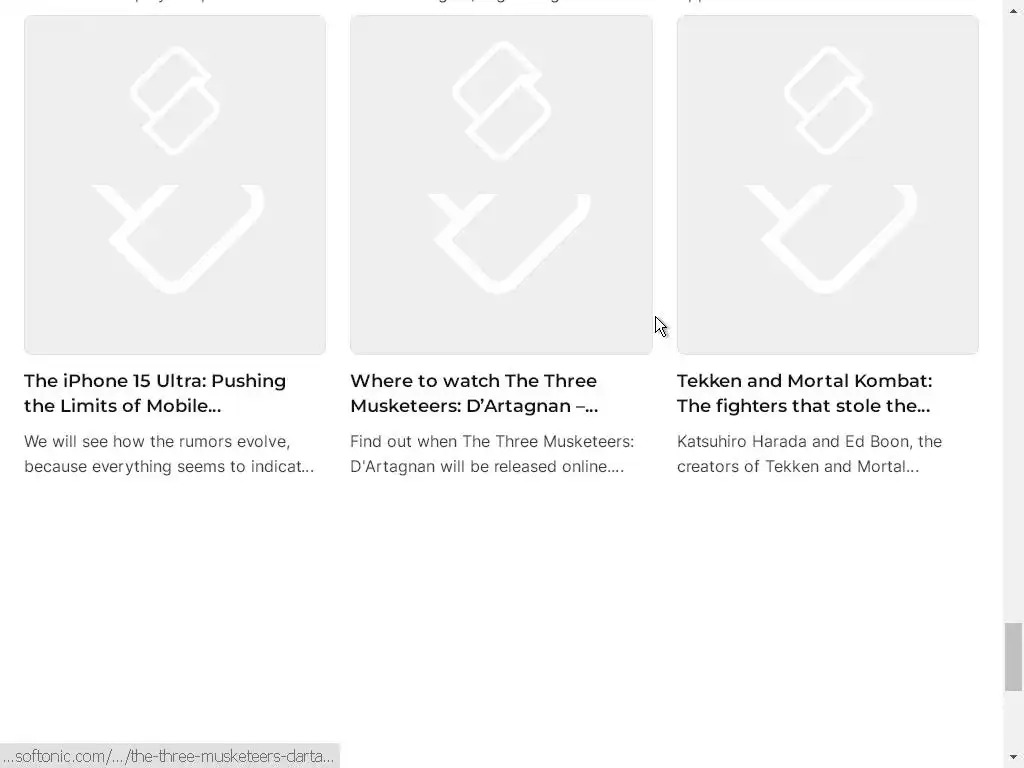This screenshot has height=768, width=1024.
Task: Click the scrollbar up arrow
Action: pyautogui.click(x=1014, y=10)
